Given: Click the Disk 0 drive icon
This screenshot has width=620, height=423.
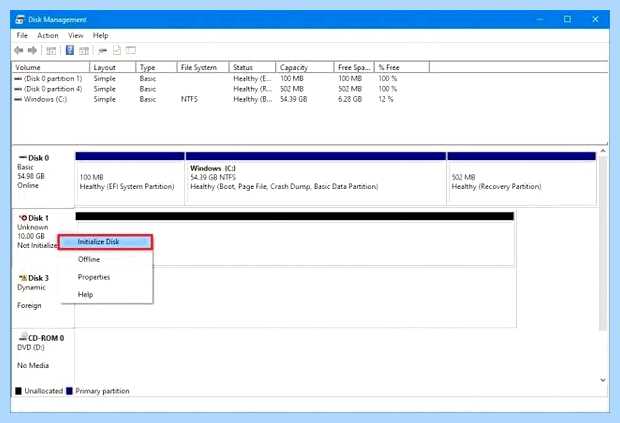Looking at the screenshot, I should pos(23,158).
